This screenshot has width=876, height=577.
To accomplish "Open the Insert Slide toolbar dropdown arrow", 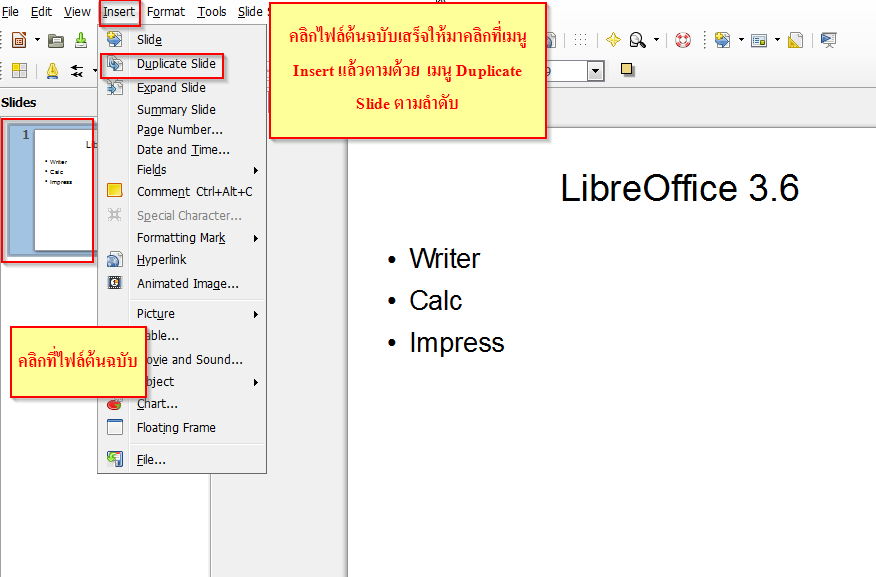I will tap(741, 40).
